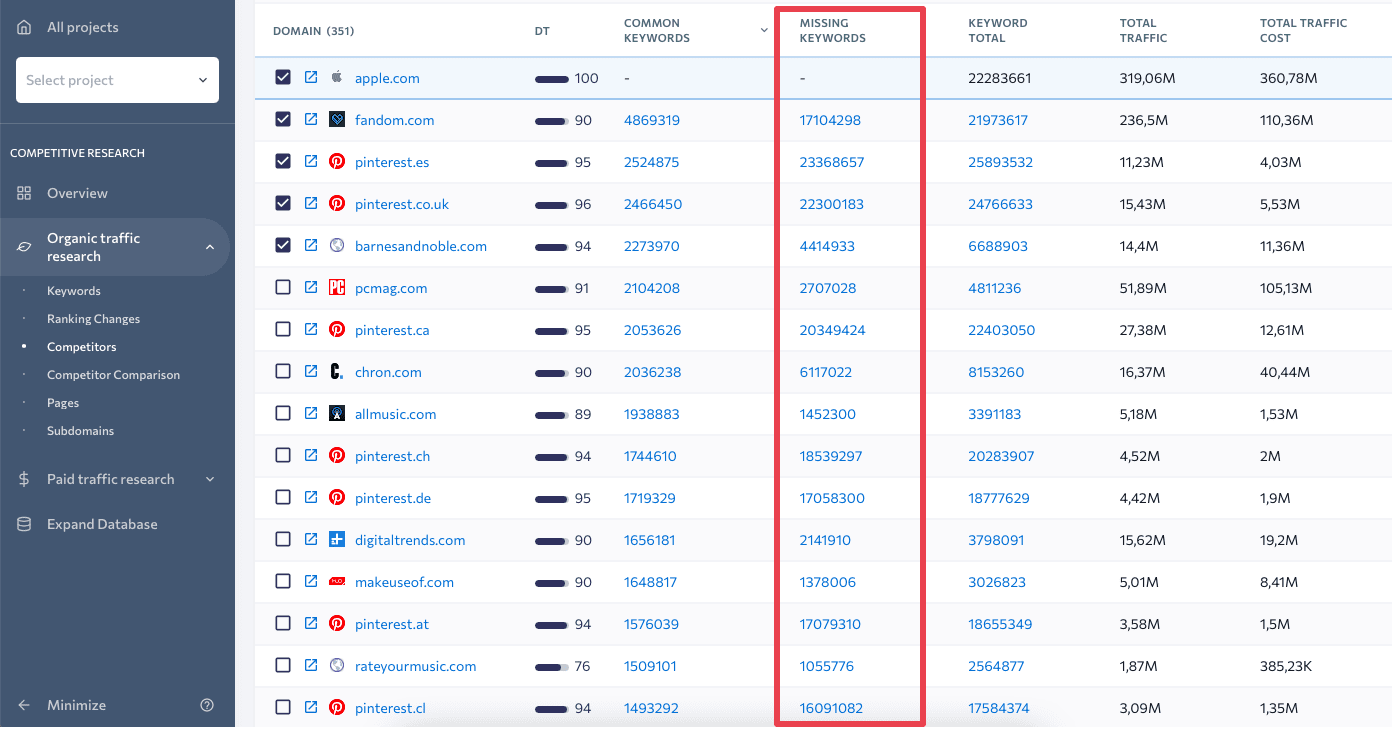
Task: Open external link icon for chron.com
Action: click(x=311, y=372)
